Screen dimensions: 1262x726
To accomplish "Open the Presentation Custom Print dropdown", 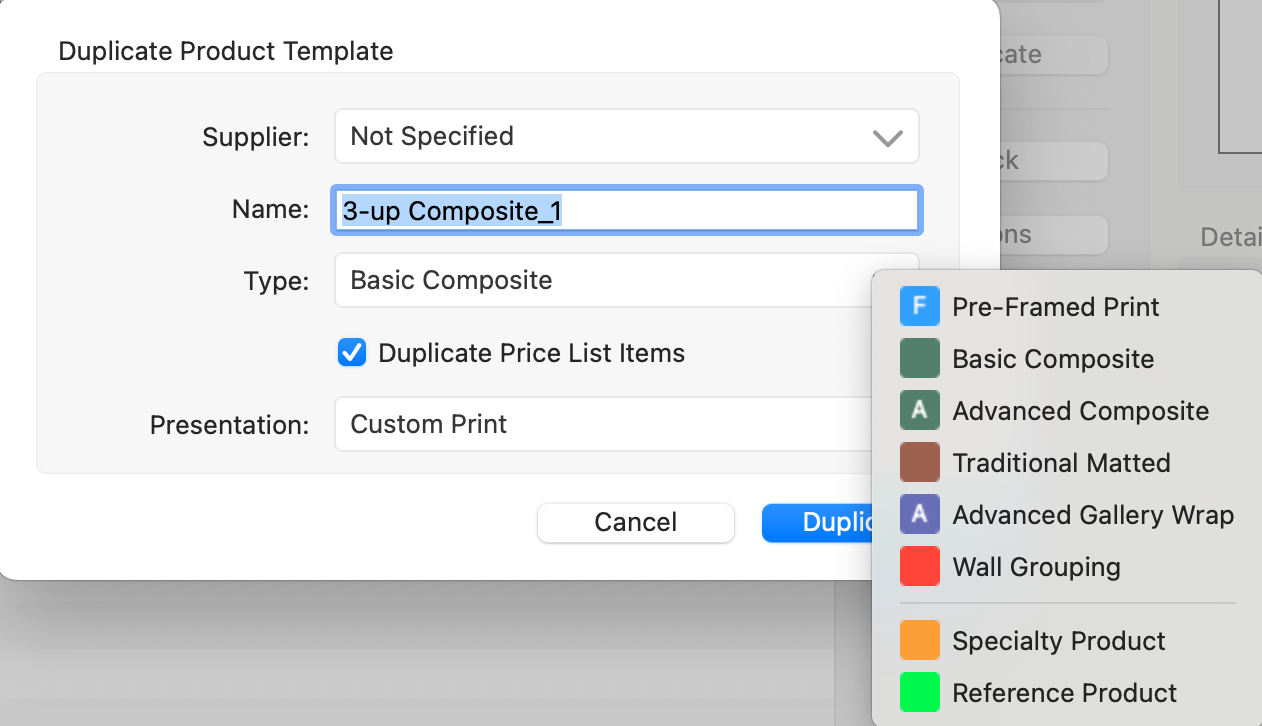I will tap(600, 424).
